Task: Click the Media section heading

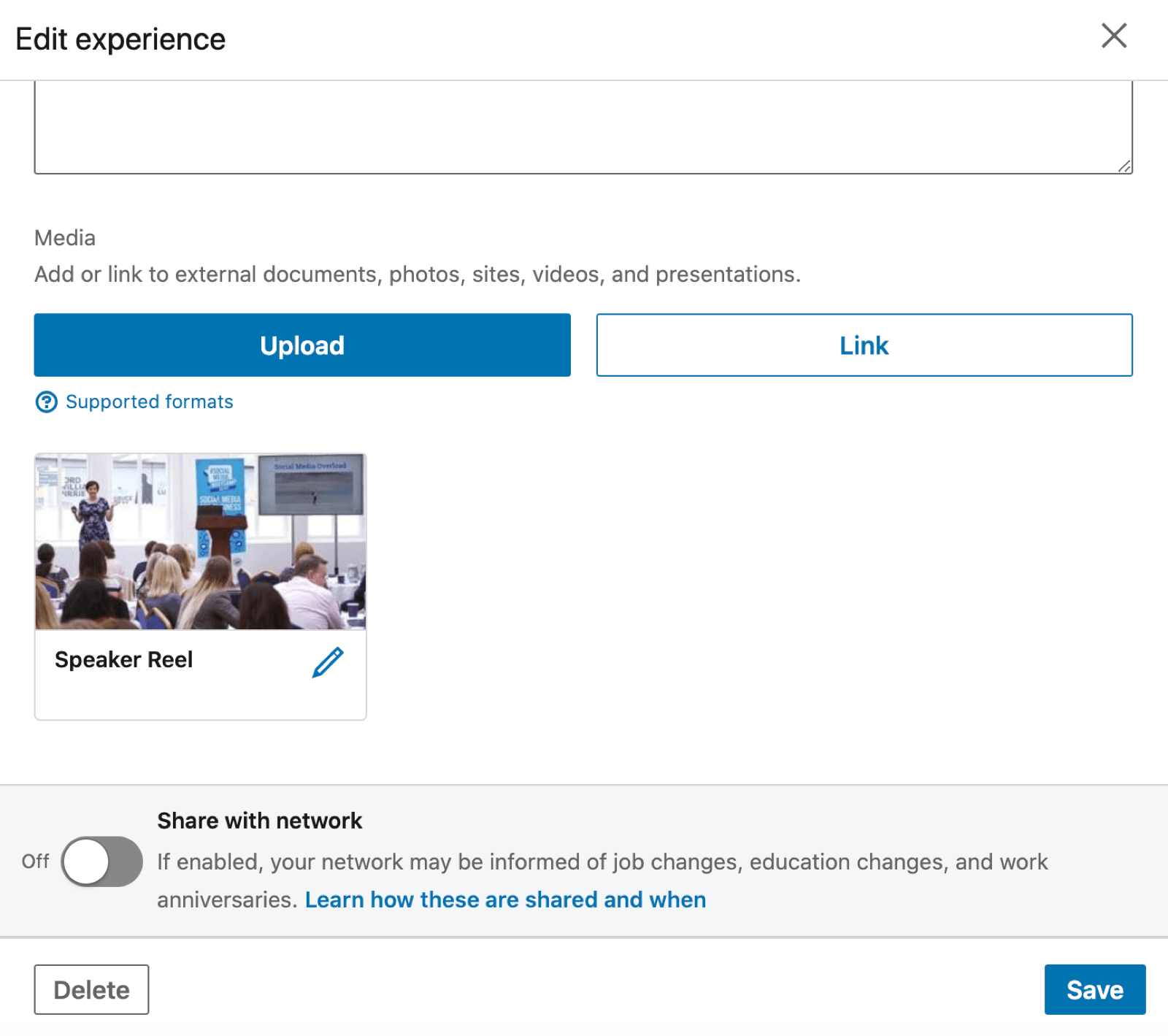Action: [x=65, y=238]
